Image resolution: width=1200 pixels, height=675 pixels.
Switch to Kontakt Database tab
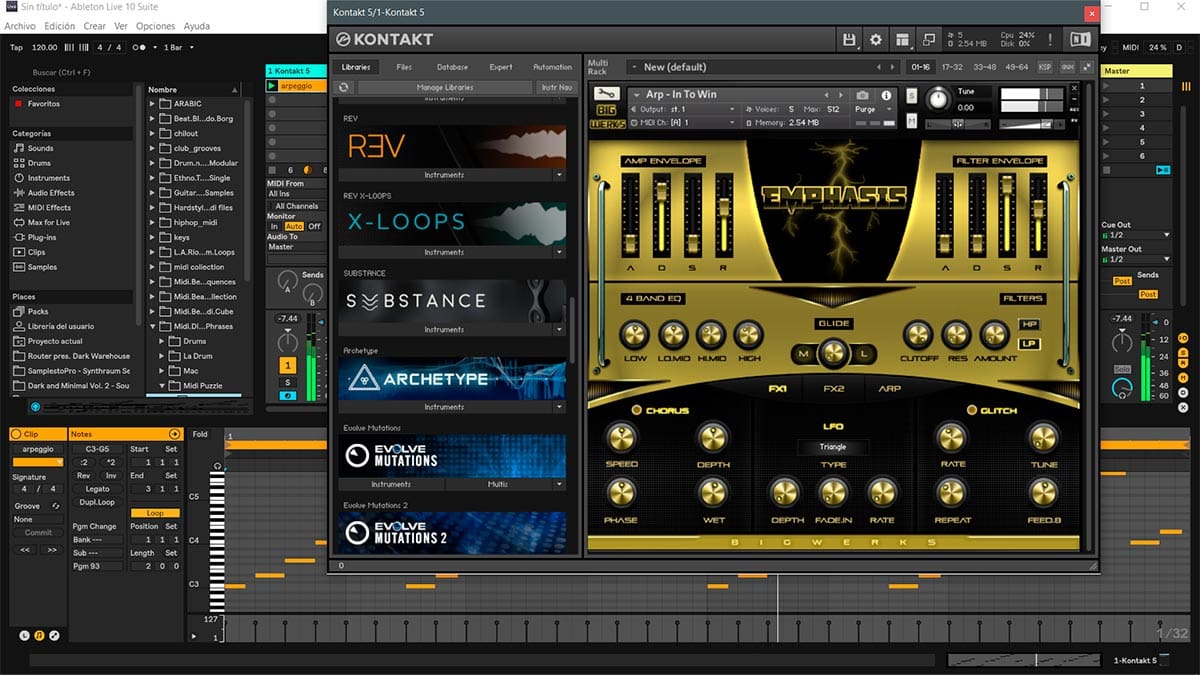[452, 67]
